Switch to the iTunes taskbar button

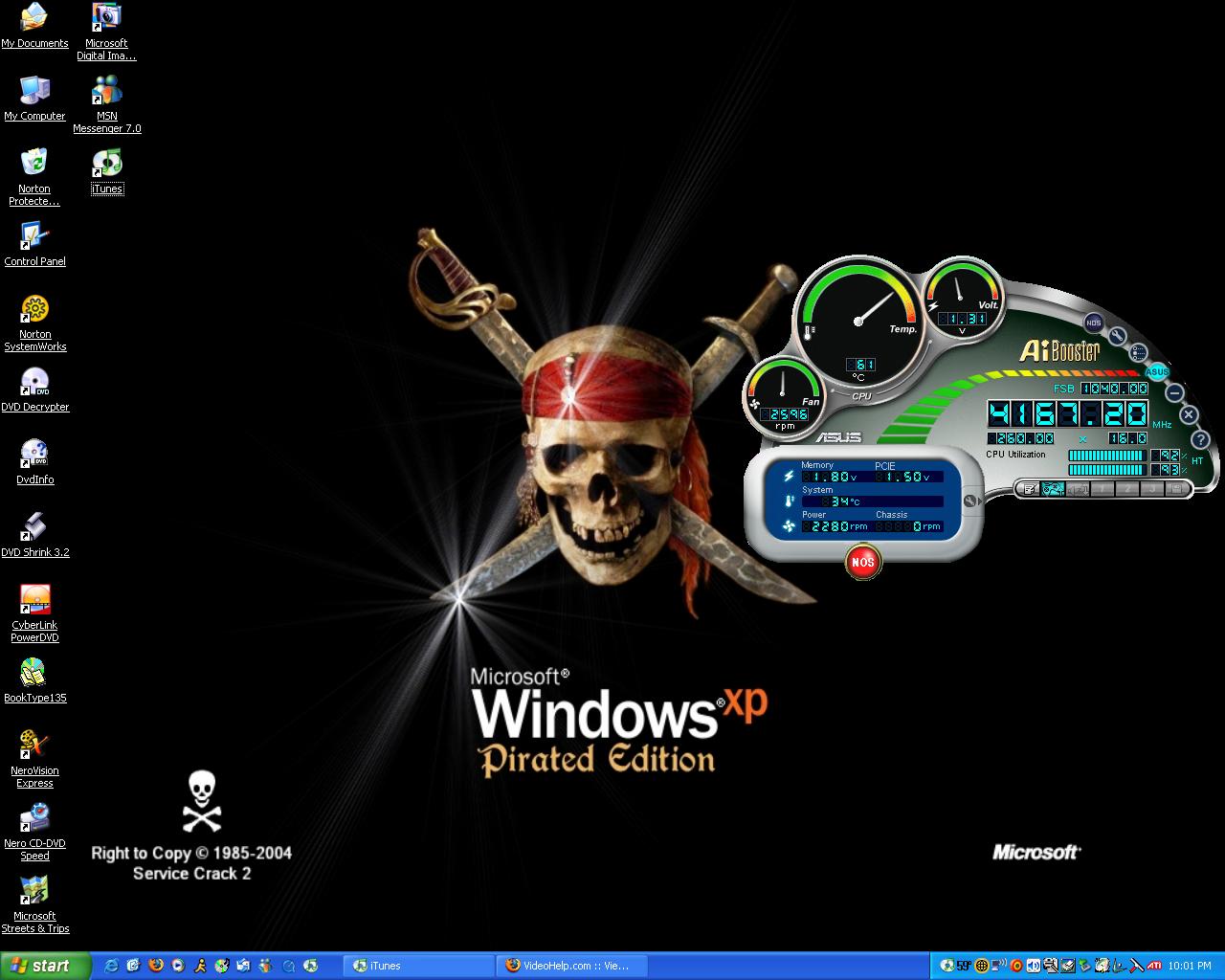pyautogui.click(x=417, y=966)
